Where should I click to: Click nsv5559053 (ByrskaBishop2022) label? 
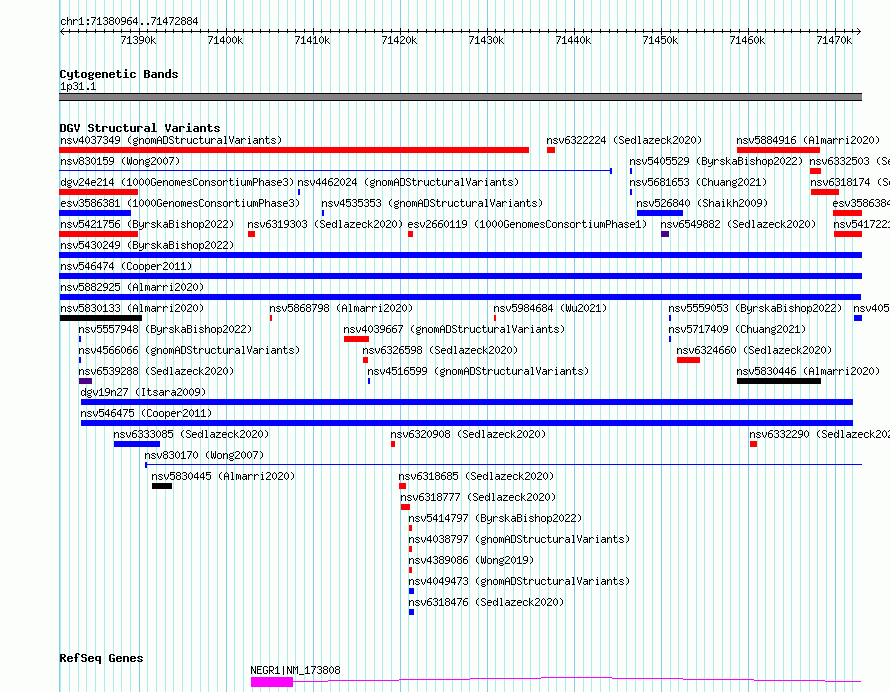coord(755,308)
